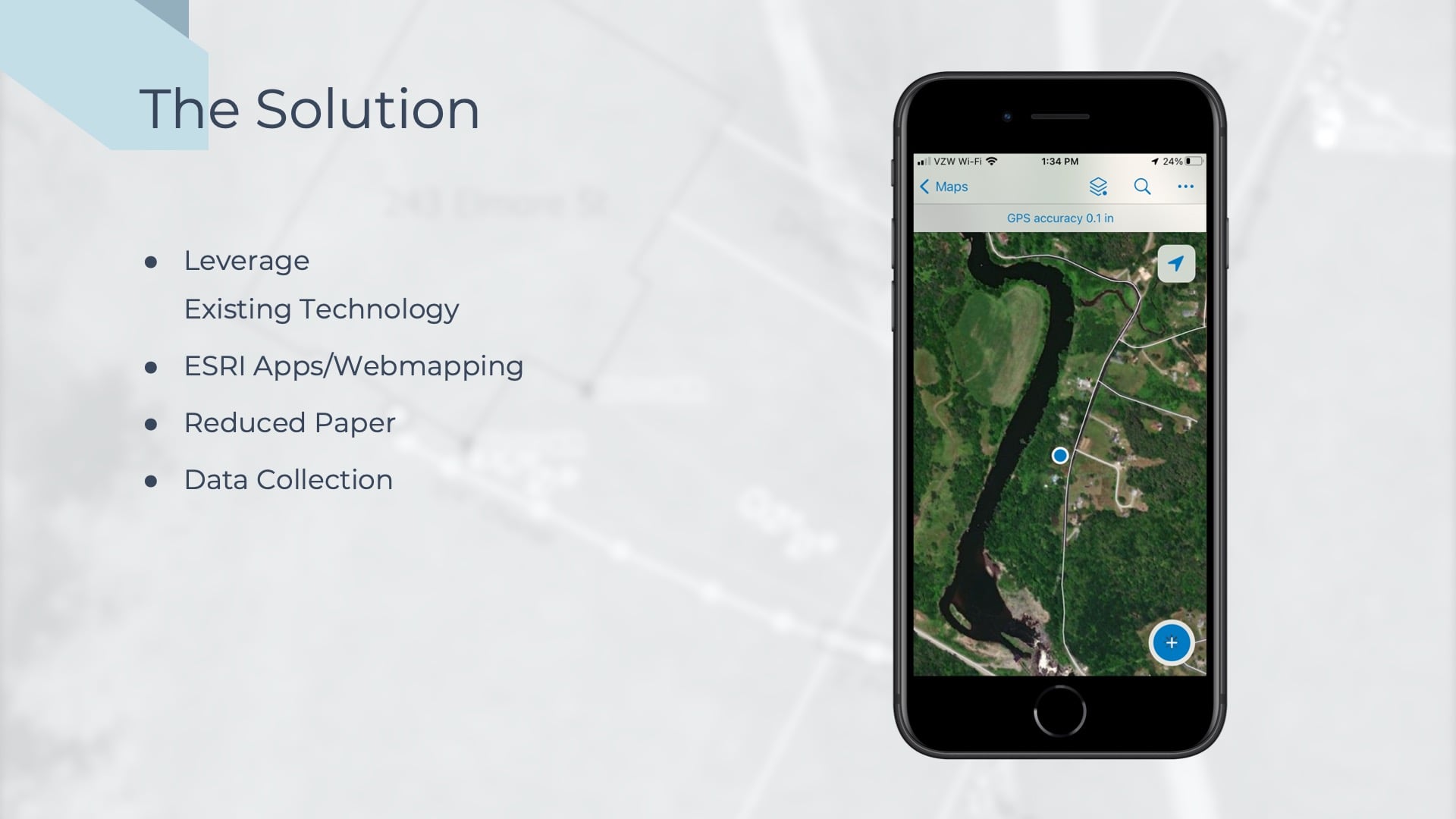
Task: Tap the add feature plus button
Action: pyautogui.click(x=1169, y=642)
